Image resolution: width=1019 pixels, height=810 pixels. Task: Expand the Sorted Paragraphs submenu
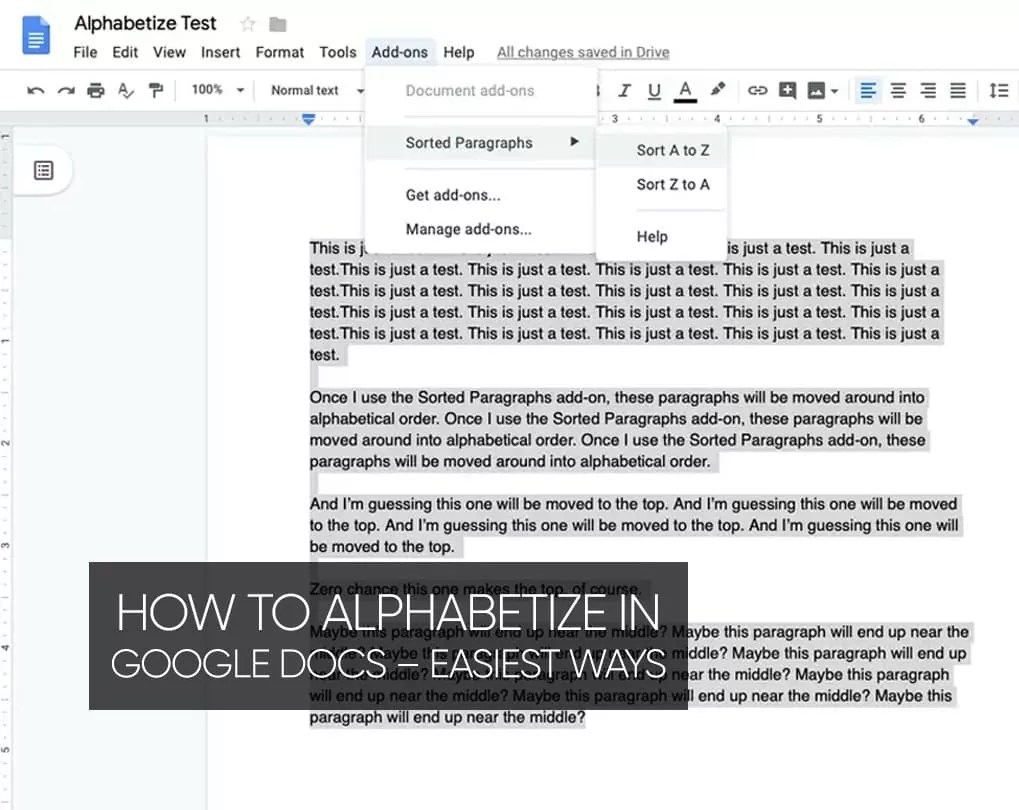(x=470, y=143)
